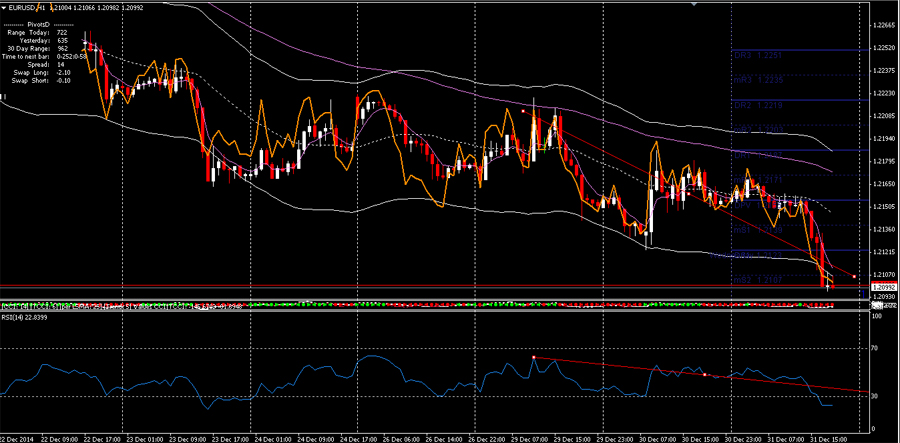Click the RSI 70 level on scale
The image size is (900, 443).
coord(876,348)
